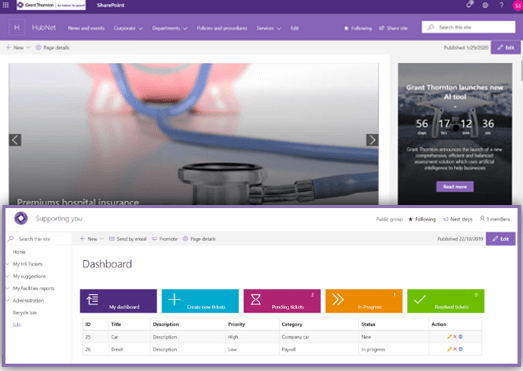
Task: Open the New dropdown on HubNet page
Action: (18, 48)
